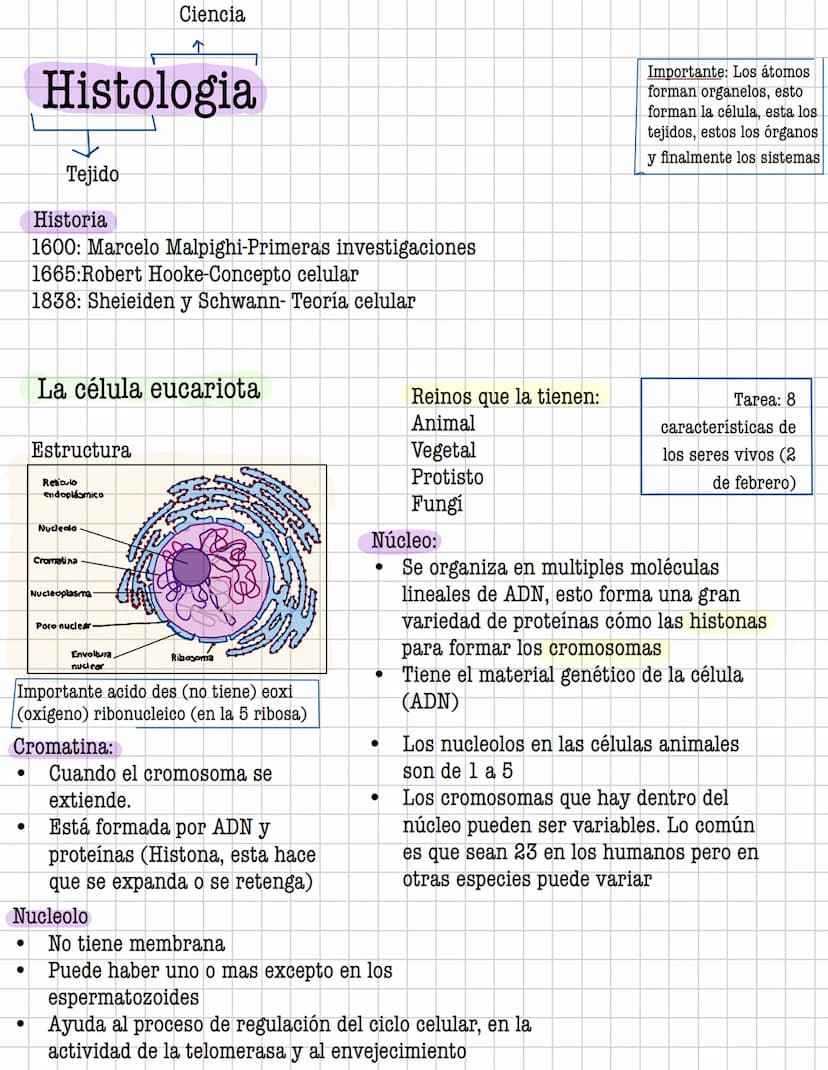Click the Historia heading
The width and height of the screenshot is (828, 1070).
[x=70, y=220]
